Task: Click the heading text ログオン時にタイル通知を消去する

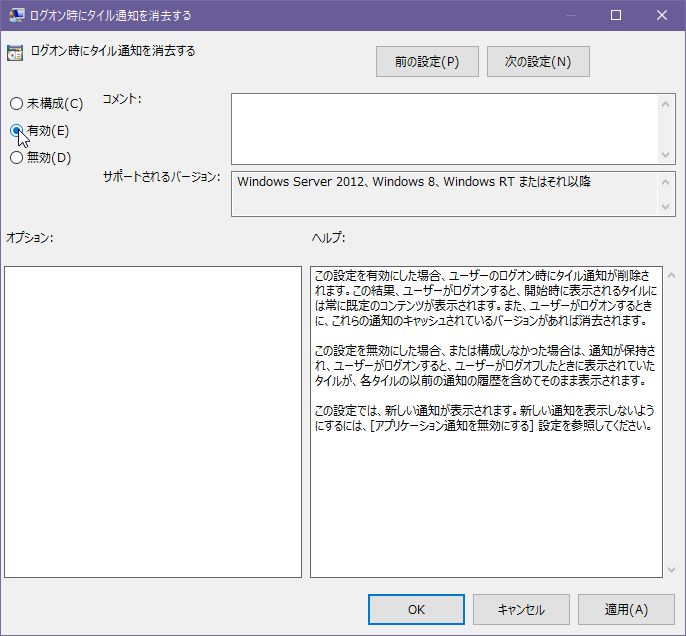Action: click(113, 51)
